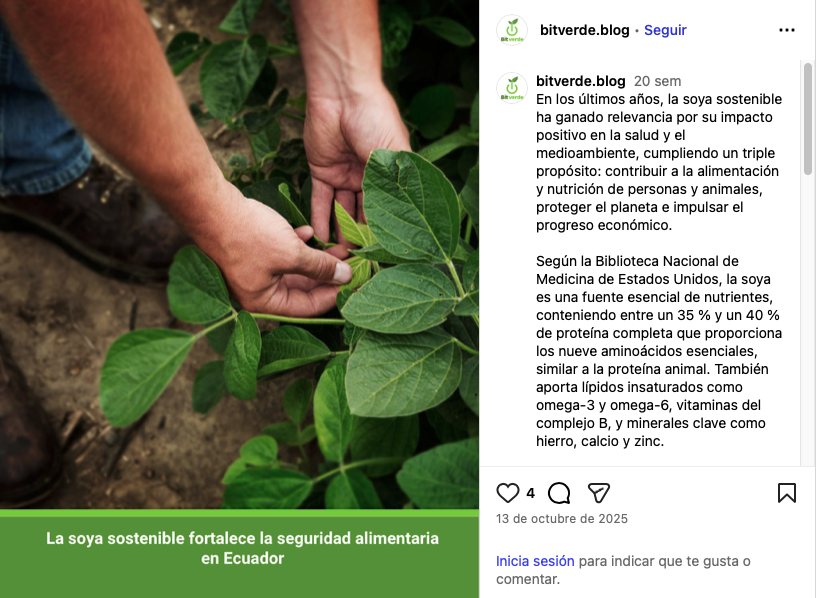Share post using paper plane icon
The height and width of the screenshot is (598, 817).
(599, 493)
